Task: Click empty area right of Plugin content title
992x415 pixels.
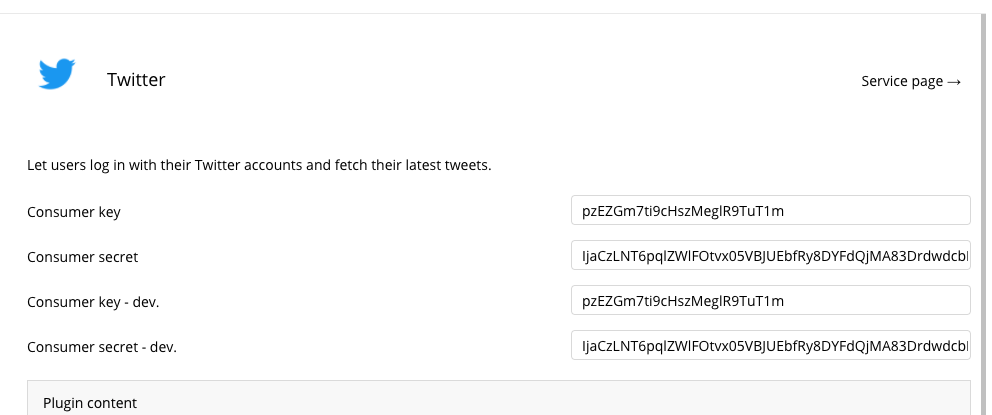Action: (550, 403)
